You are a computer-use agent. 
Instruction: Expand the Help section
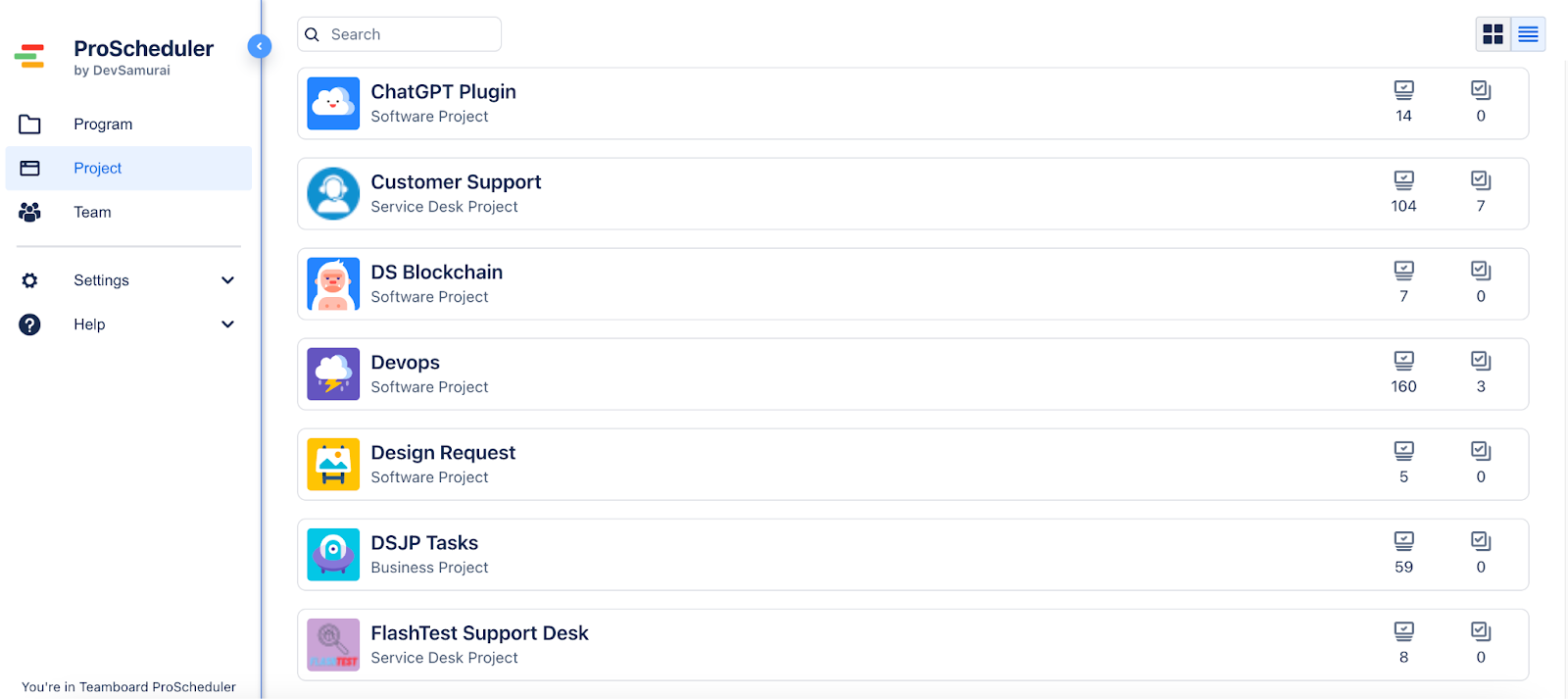(x=89, y=324)
